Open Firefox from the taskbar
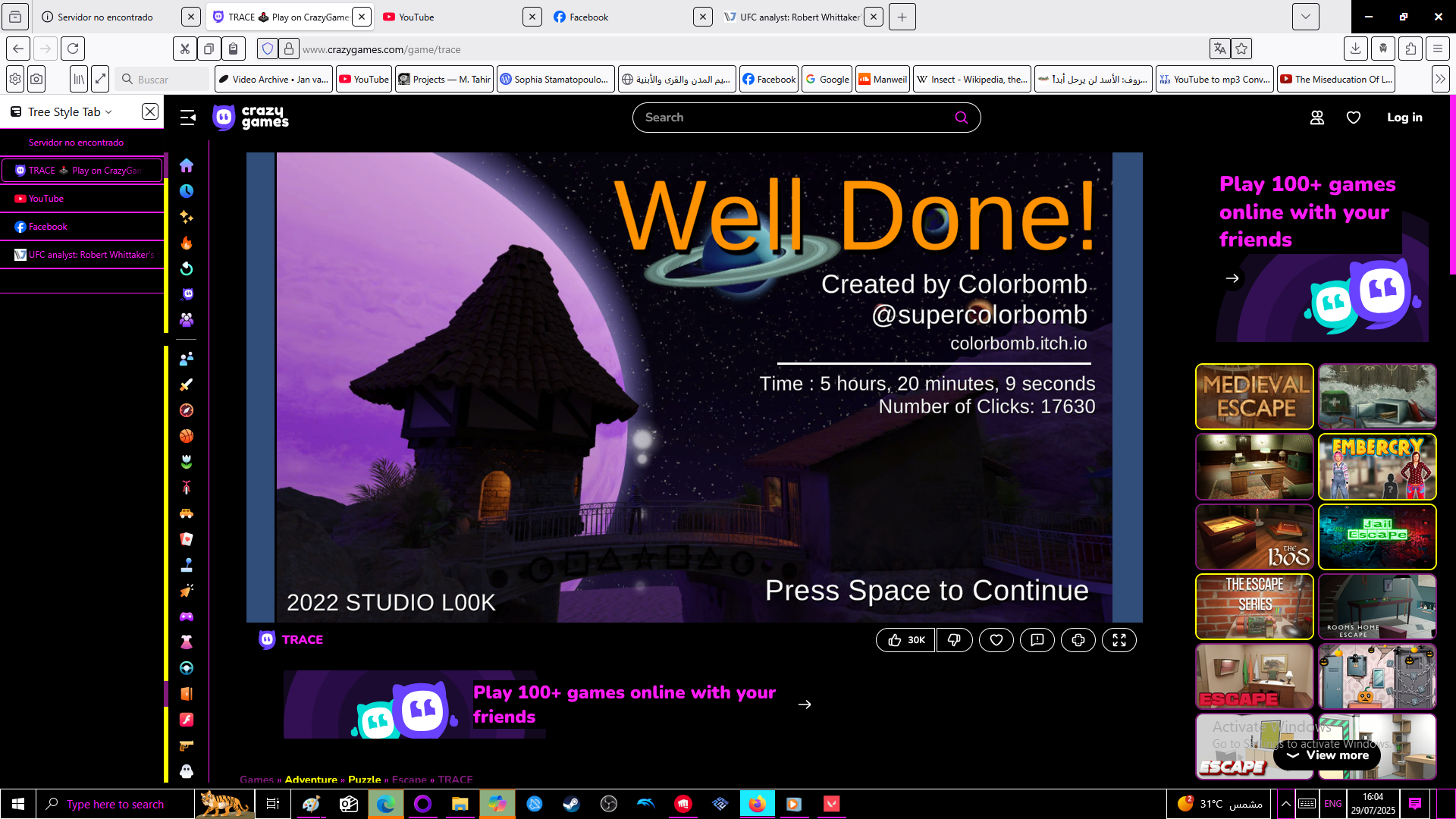 click(757, 804)
